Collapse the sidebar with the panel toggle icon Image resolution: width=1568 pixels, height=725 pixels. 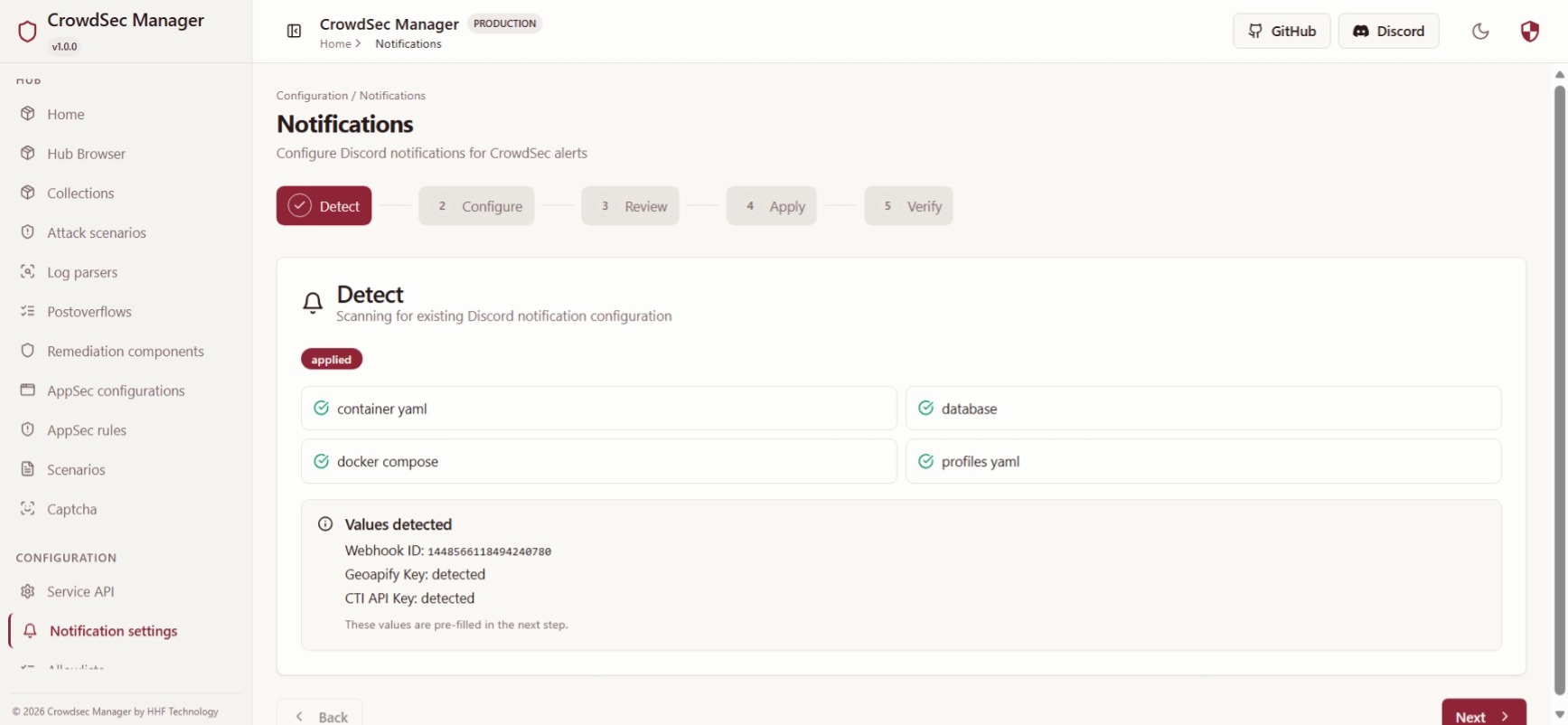pos(294,32)
